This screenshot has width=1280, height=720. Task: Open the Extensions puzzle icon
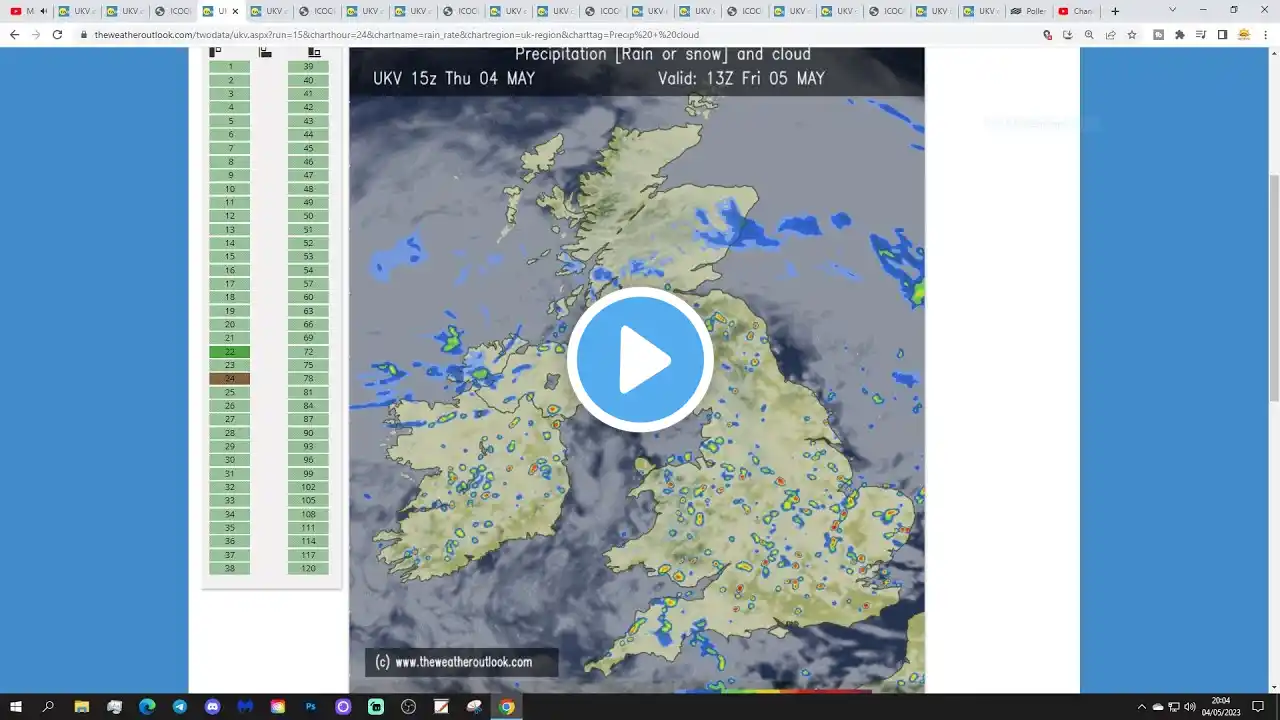1180,34
